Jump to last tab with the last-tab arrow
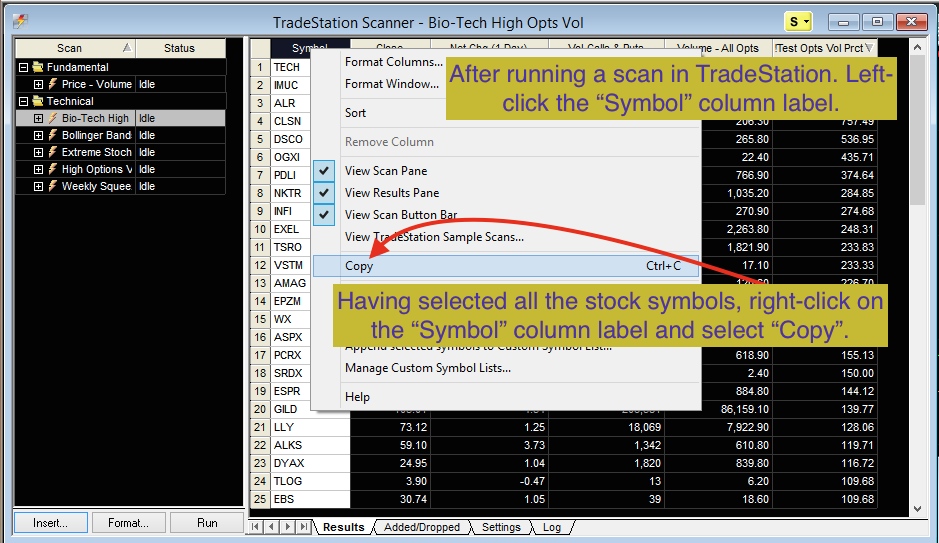Screen dimensions: 939x543 [x=304, y=526]
